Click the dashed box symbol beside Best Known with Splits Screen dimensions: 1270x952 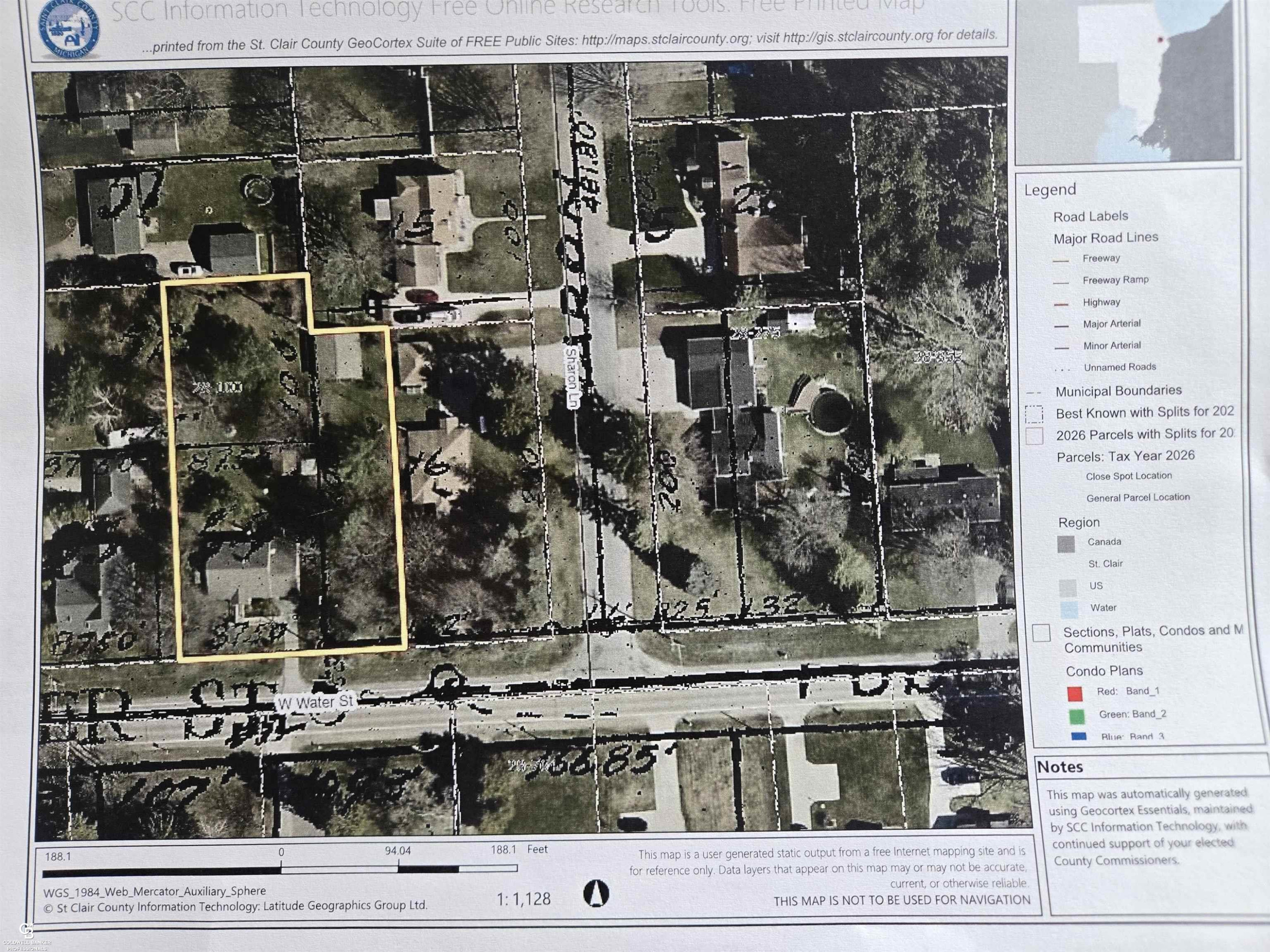pos(1034,414)
